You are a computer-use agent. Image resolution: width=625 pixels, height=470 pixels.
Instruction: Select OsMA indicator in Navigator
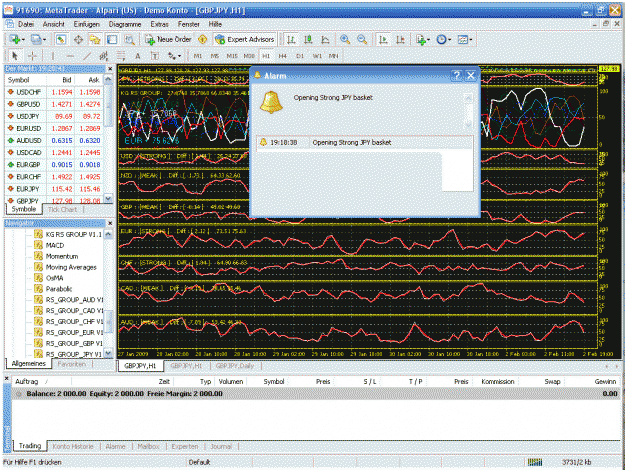pyautogui.click(x=54, y=278)
